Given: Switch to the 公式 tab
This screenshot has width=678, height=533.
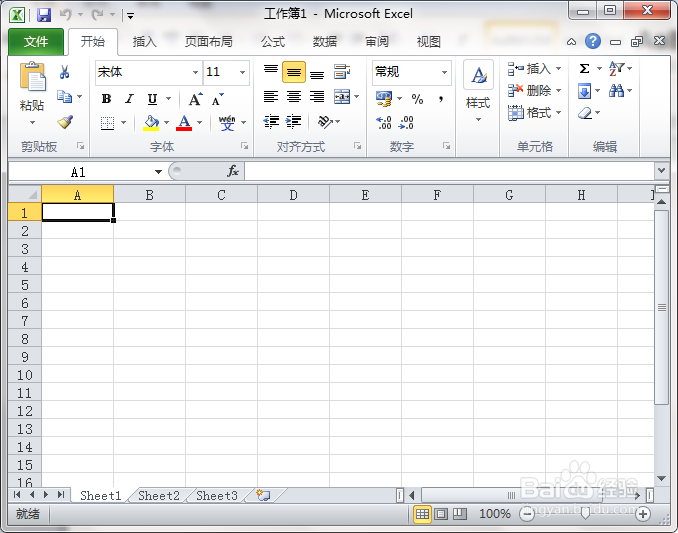Looking at the screenshot, I should click(273, 41).
